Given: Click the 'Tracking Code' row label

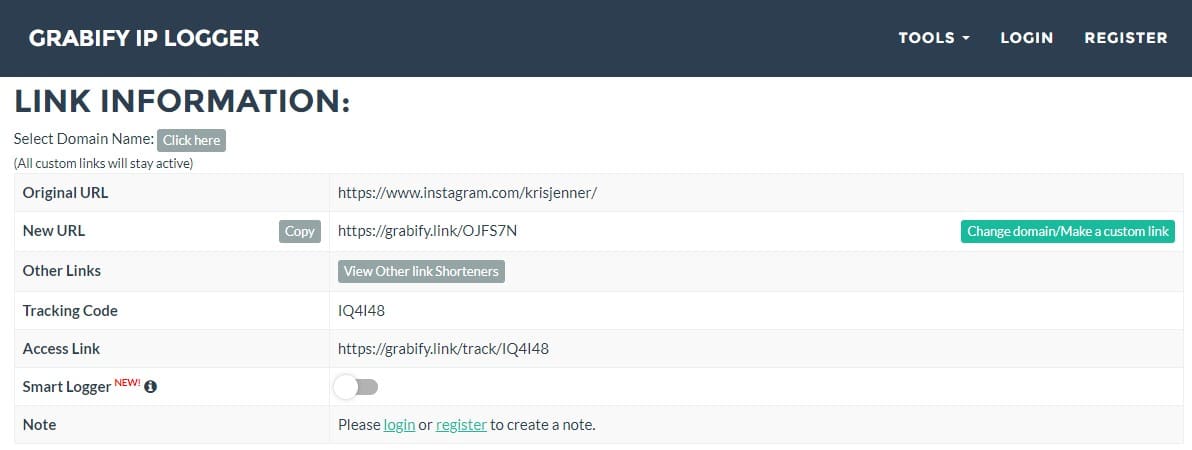Looking at the screenshot, I should pyautogui.click(x=70, y=310).
